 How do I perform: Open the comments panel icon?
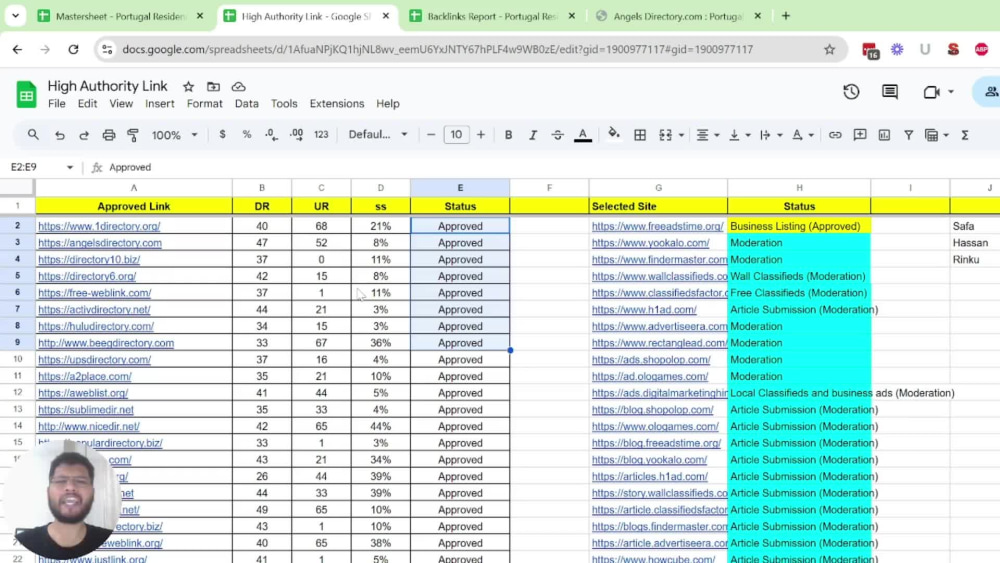point(890,92)
